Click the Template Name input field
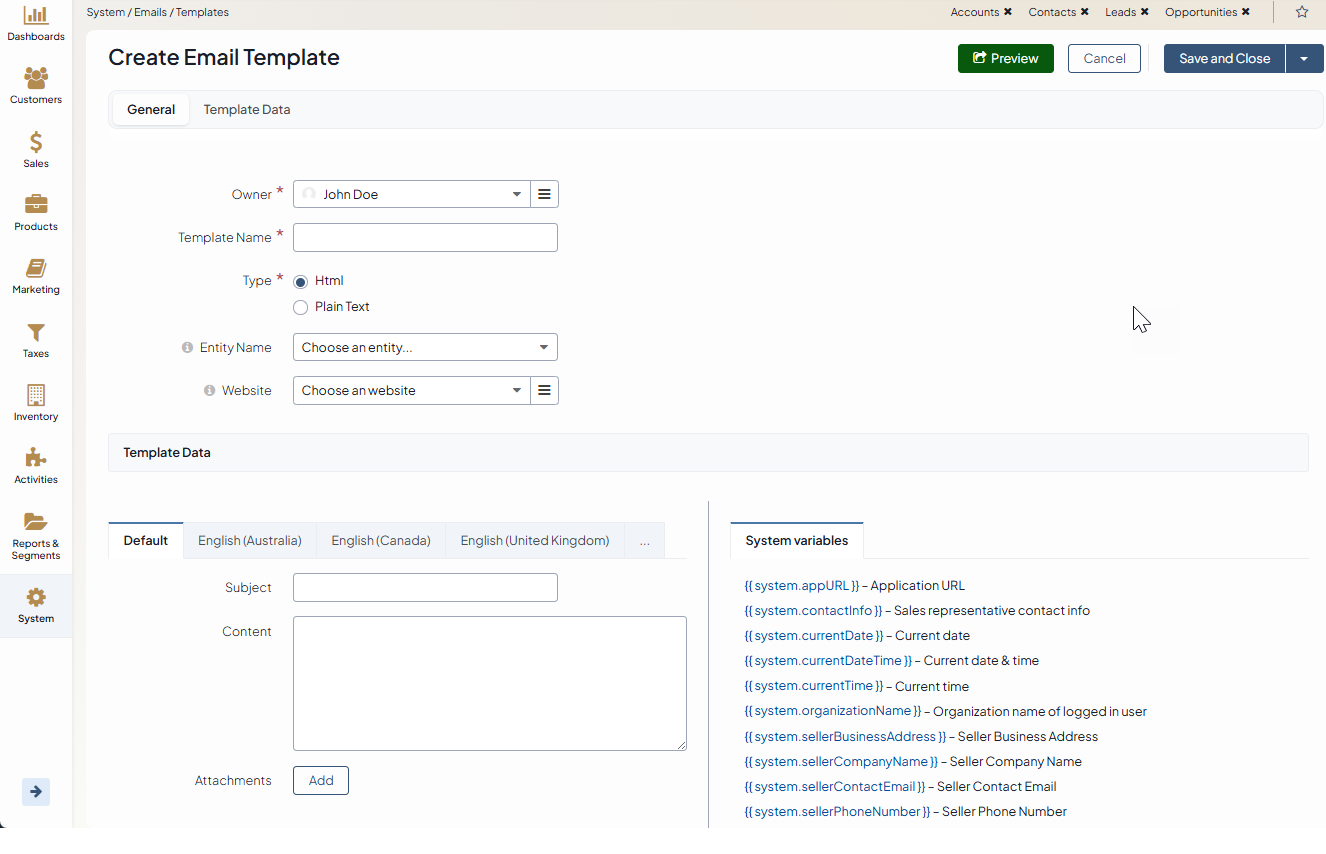 click(425, 238)
